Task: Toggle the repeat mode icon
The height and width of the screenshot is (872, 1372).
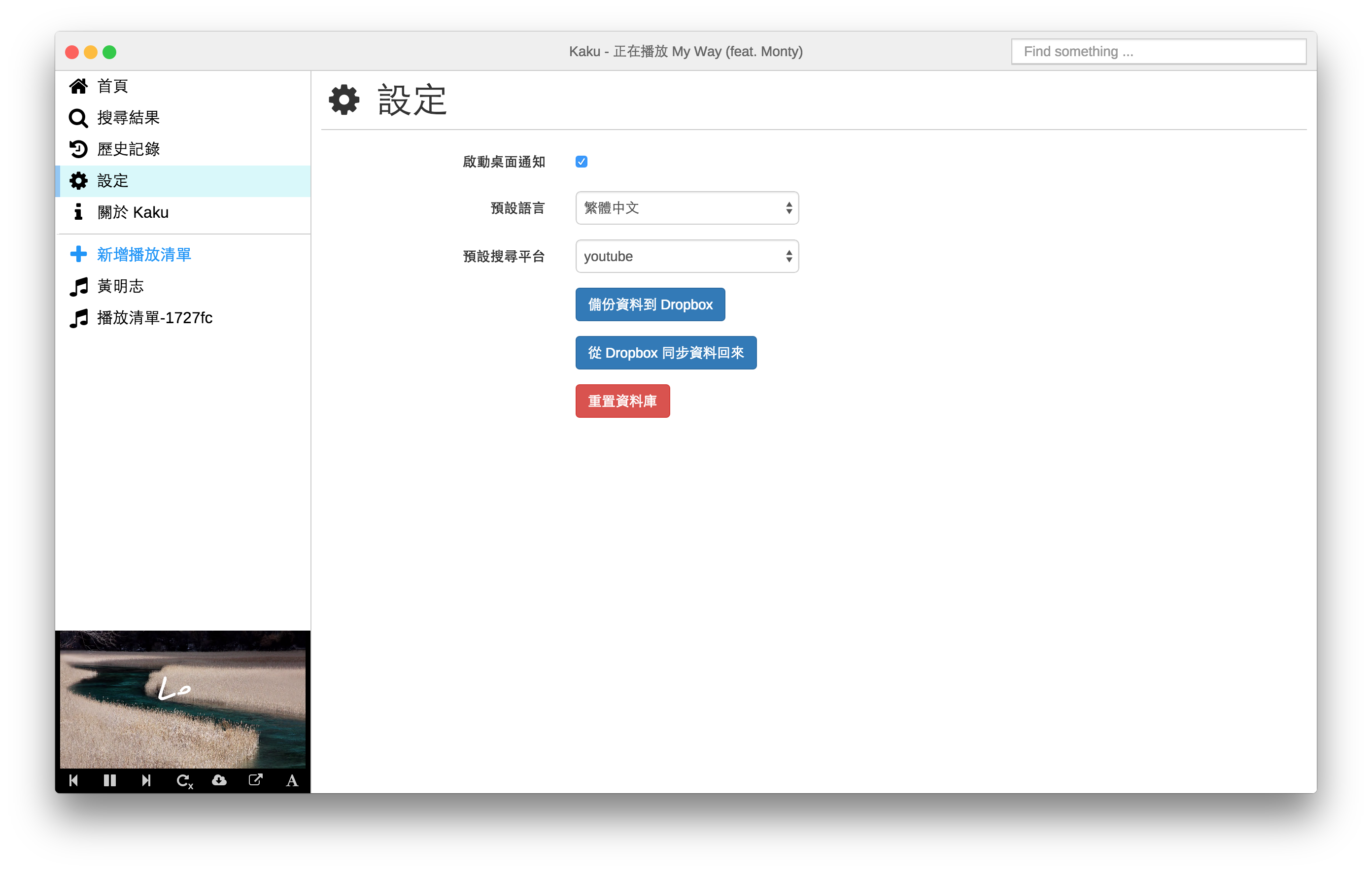Action: click(184, 781)
